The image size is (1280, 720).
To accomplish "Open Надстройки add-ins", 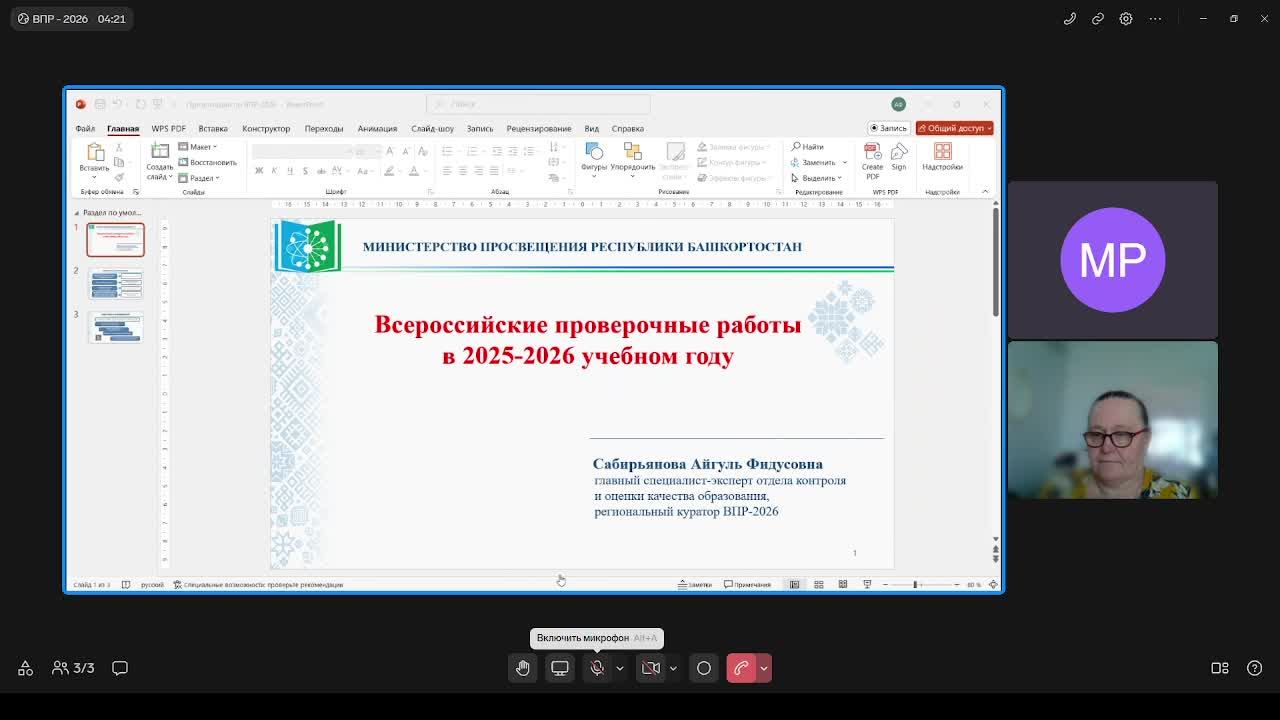I will 942,157.
